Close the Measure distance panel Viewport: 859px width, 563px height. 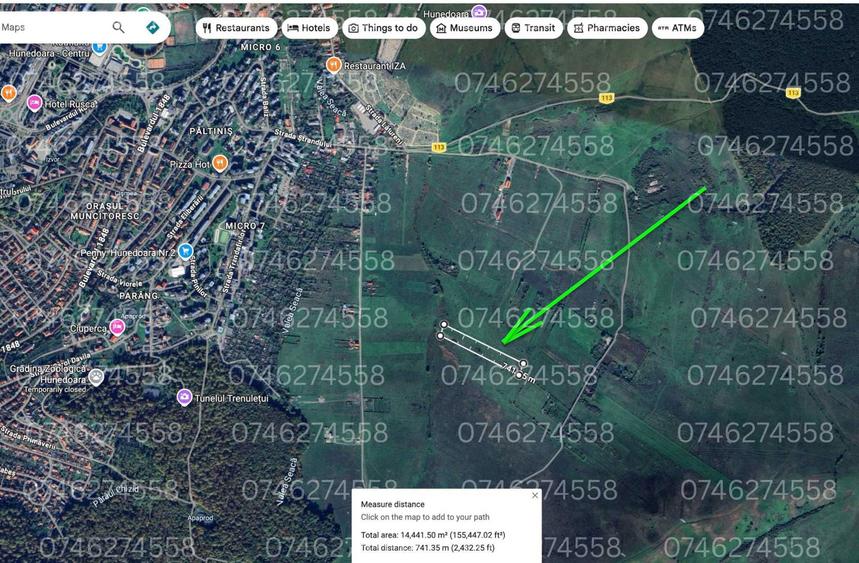coord(535,495)
